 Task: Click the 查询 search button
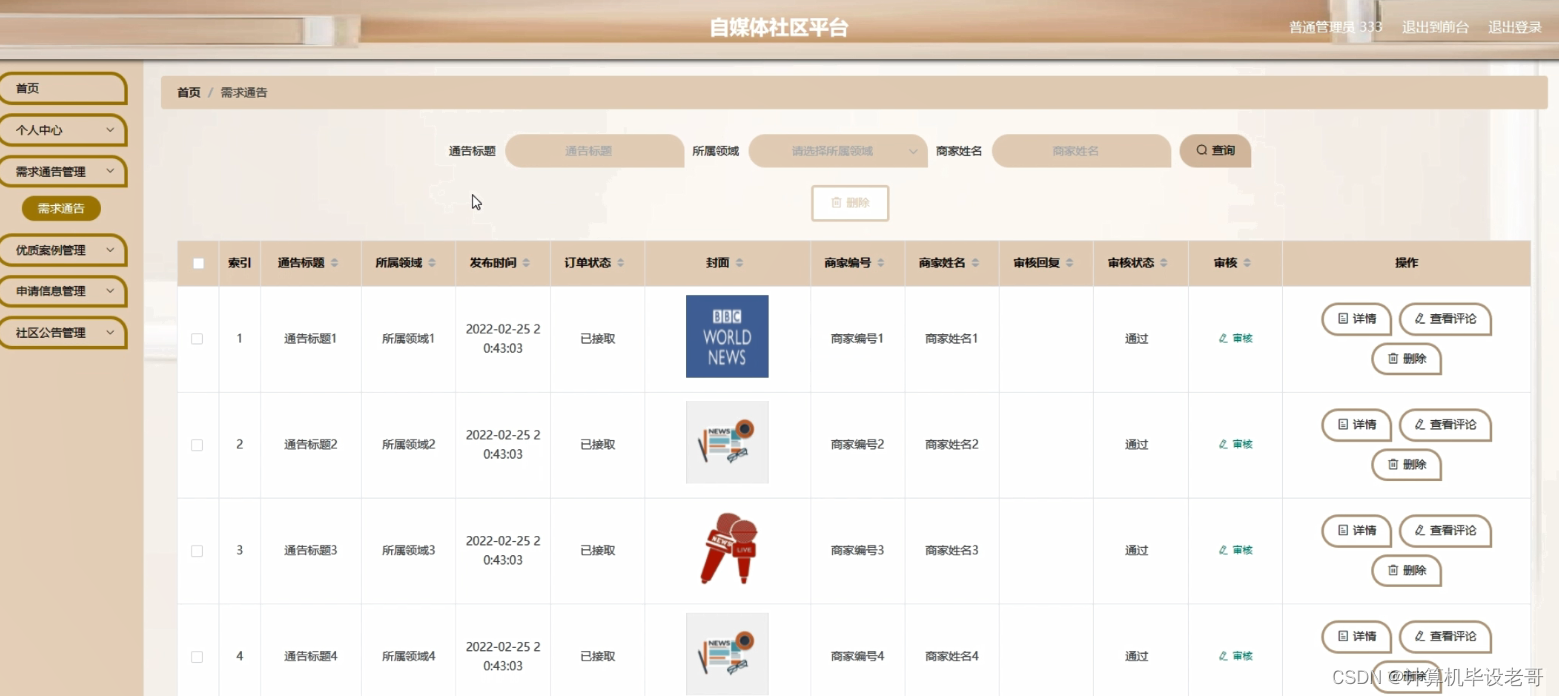click(x=1215, y=151)
